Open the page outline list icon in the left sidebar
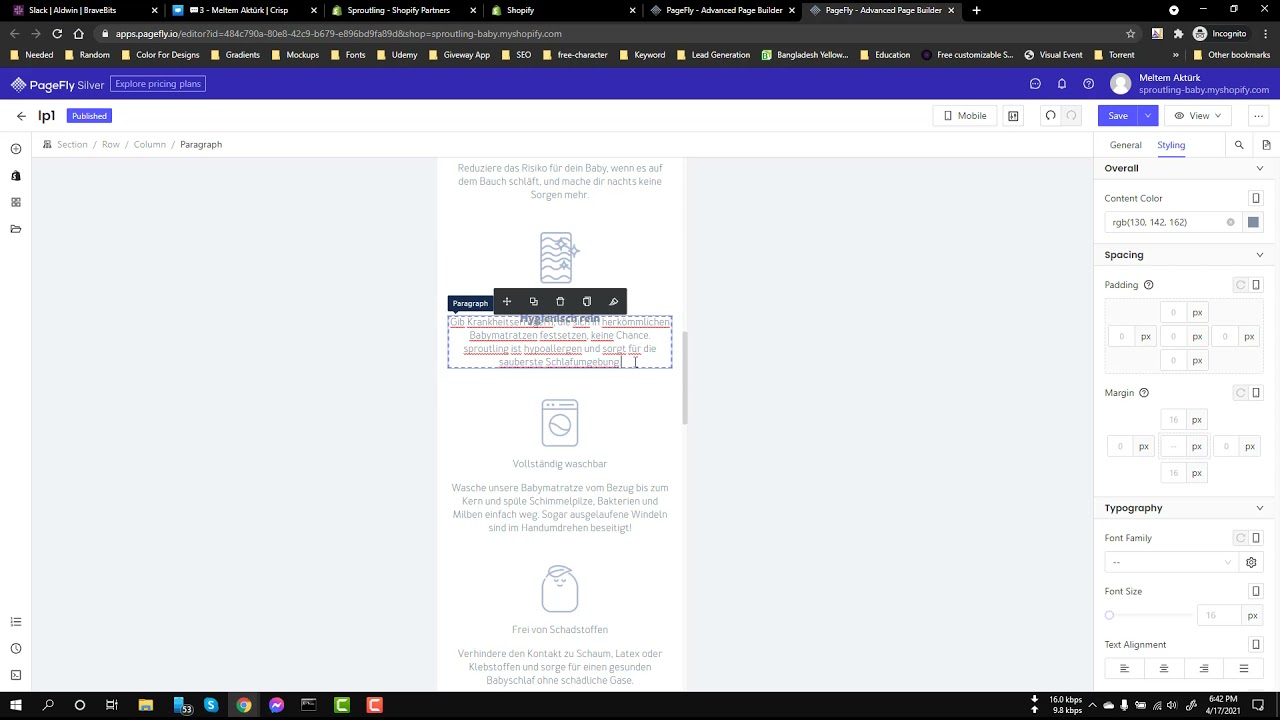This screenshot has height=720, width=1280. tap(16, 622)
